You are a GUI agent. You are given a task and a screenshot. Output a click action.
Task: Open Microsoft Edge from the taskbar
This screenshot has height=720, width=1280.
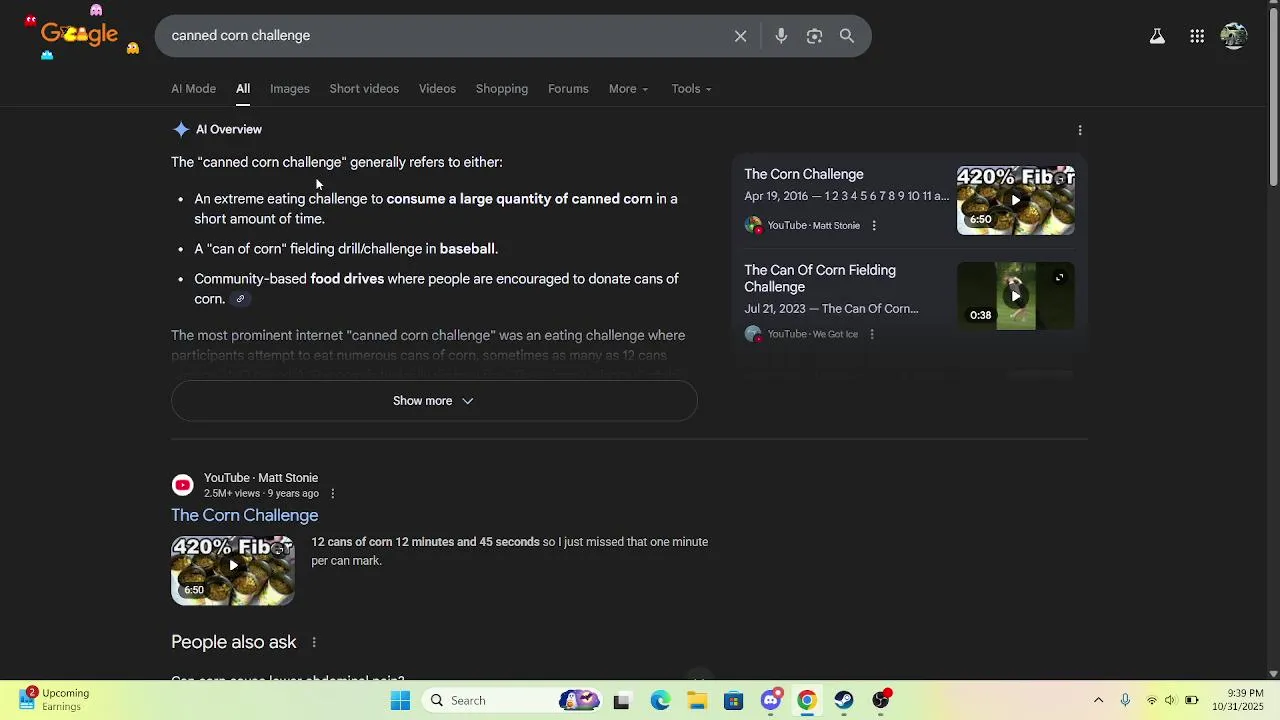(660, 701)
